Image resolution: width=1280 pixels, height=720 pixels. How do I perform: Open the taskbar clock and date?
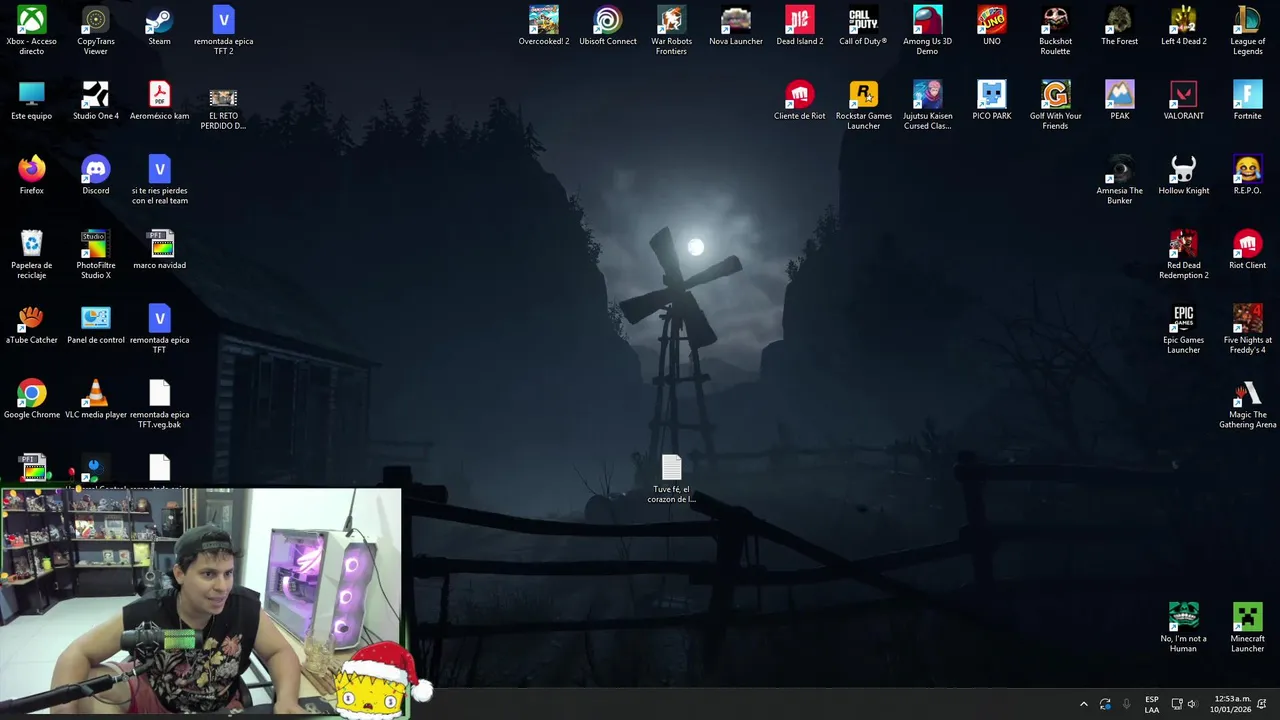click(x=1230, y=704)
